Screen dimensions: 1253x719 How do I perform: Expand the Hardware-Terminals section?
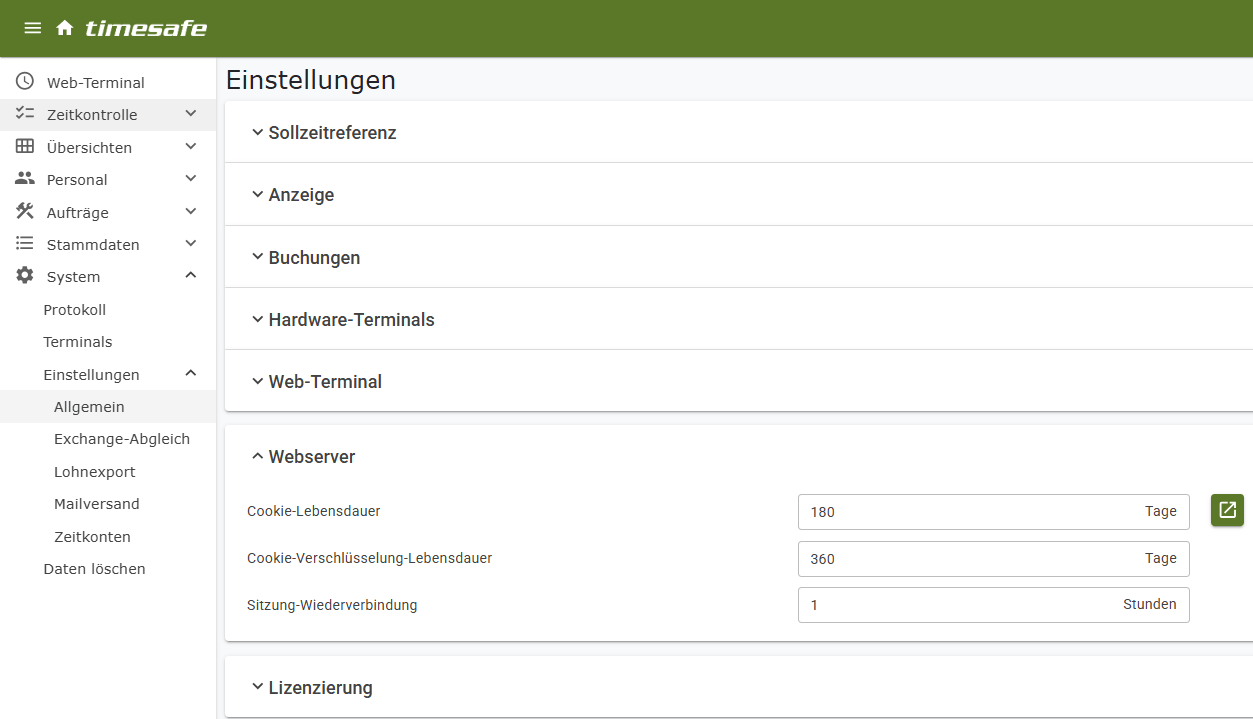[x=351, y=320]
